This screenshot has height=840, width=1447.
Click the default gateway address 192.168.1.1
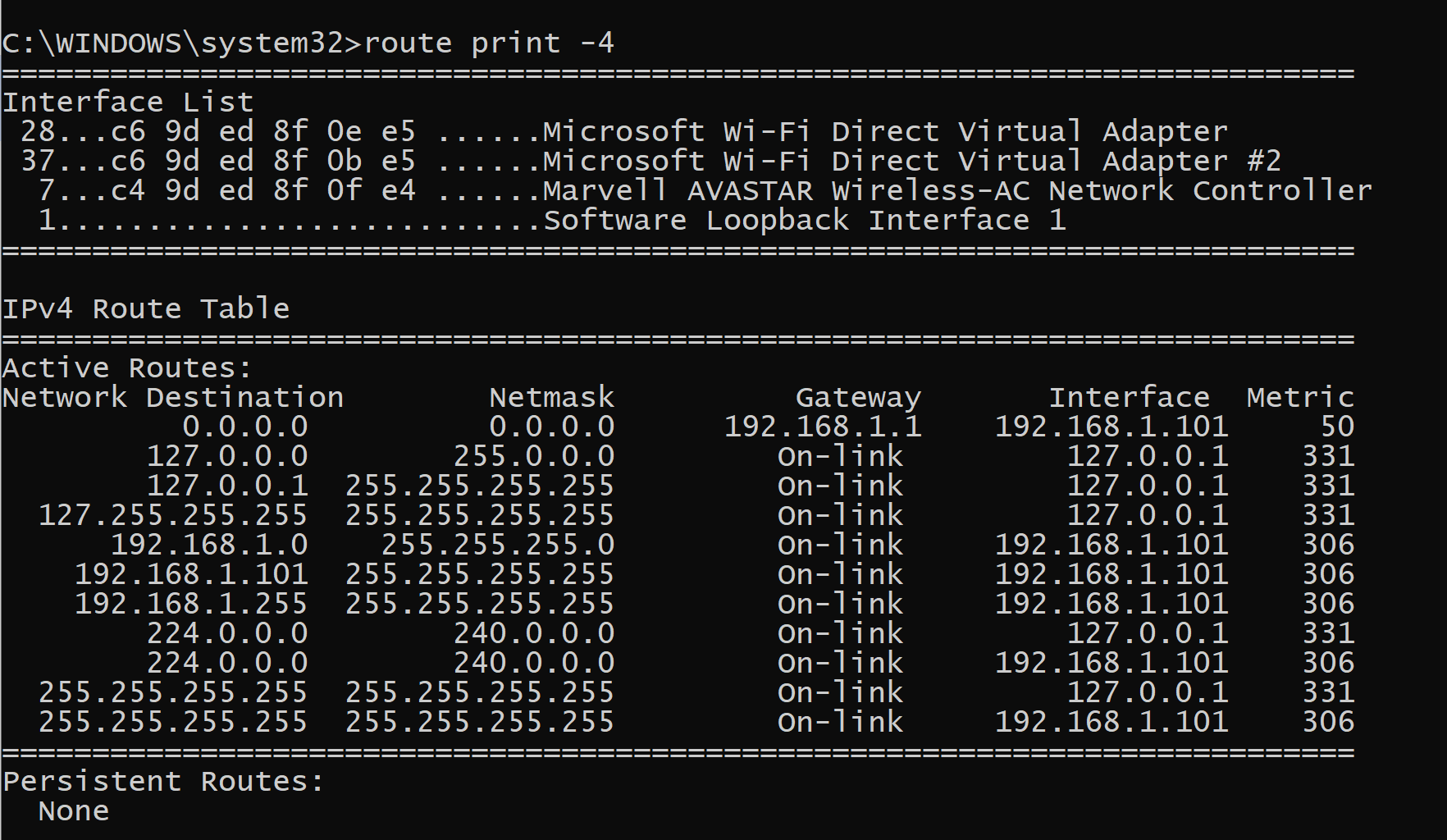pyautogui.click(x=823, y=427)
